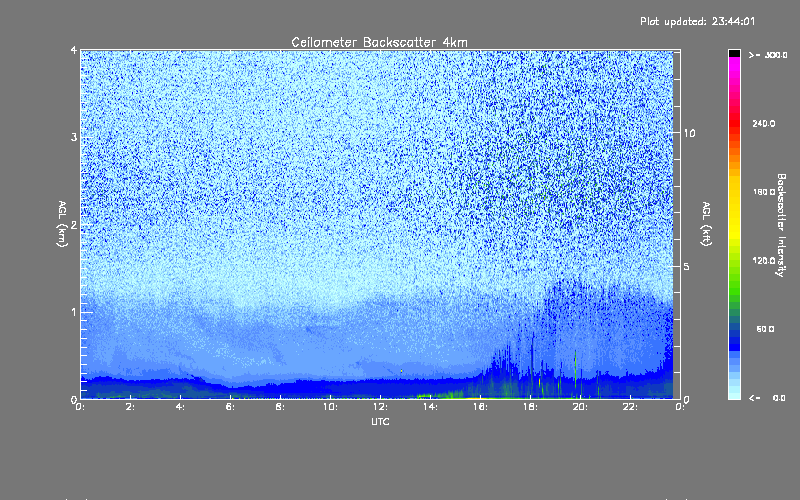Screen dimensions: 800x500
Task: Click the "<= 0.0" colorbar label
Action: click(767, 398)
